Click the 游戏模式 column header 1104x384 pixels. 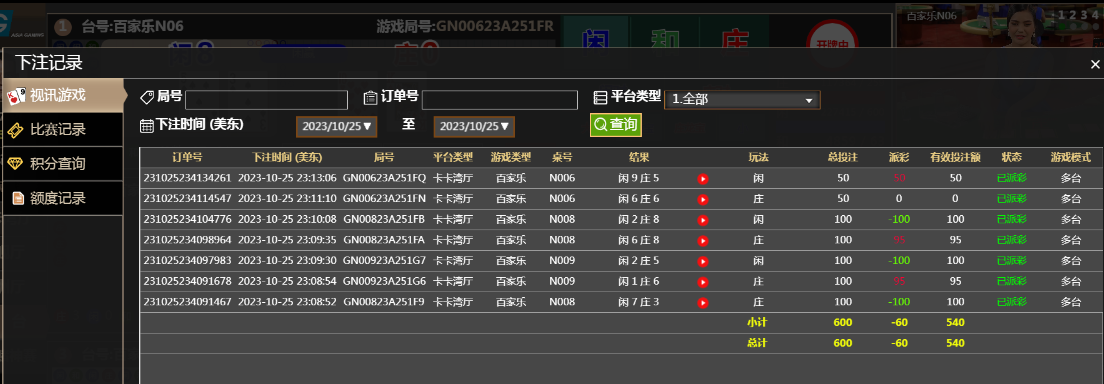[x=1071, y=156]
